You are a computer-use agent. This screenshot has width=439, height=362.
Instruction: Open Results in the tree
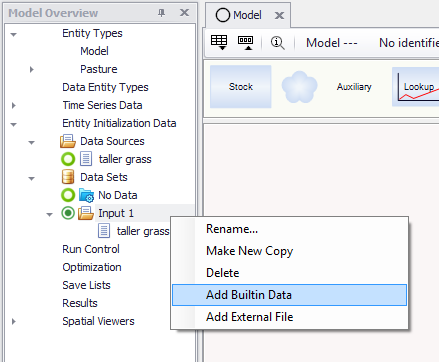click(x=80, y=303)
